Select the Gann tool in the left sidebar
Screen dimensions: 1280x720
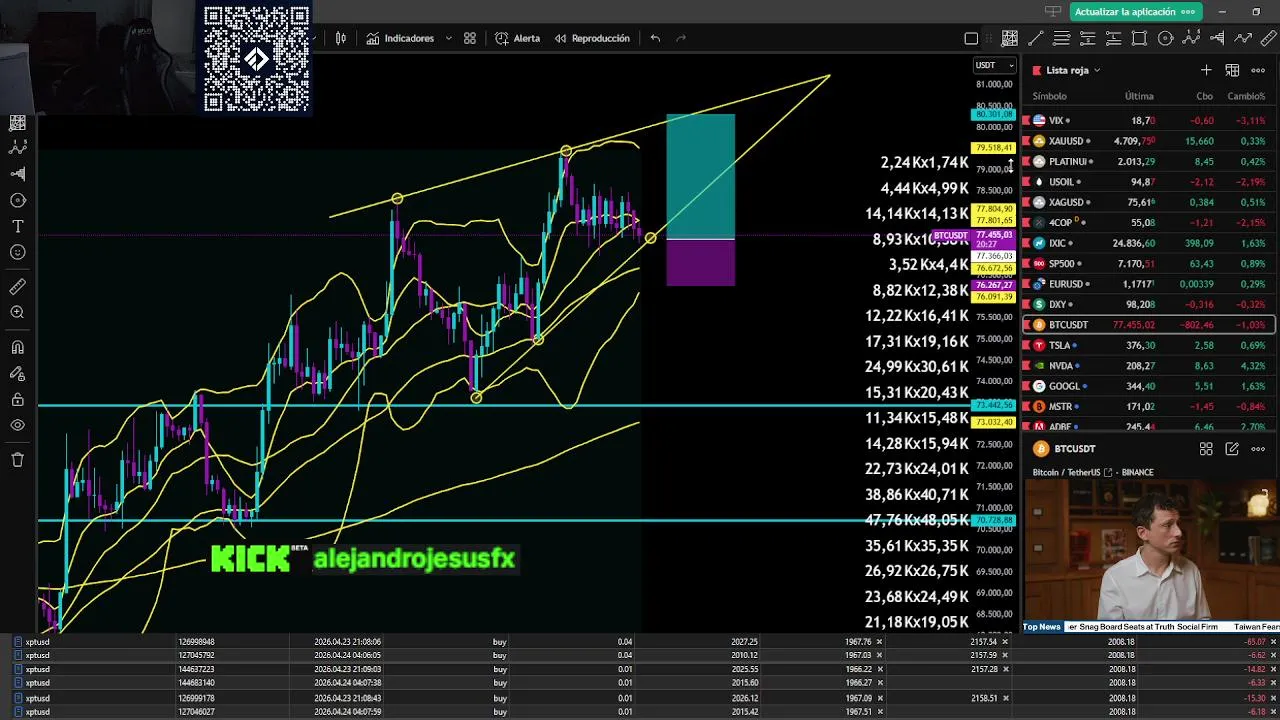point(18,122)
